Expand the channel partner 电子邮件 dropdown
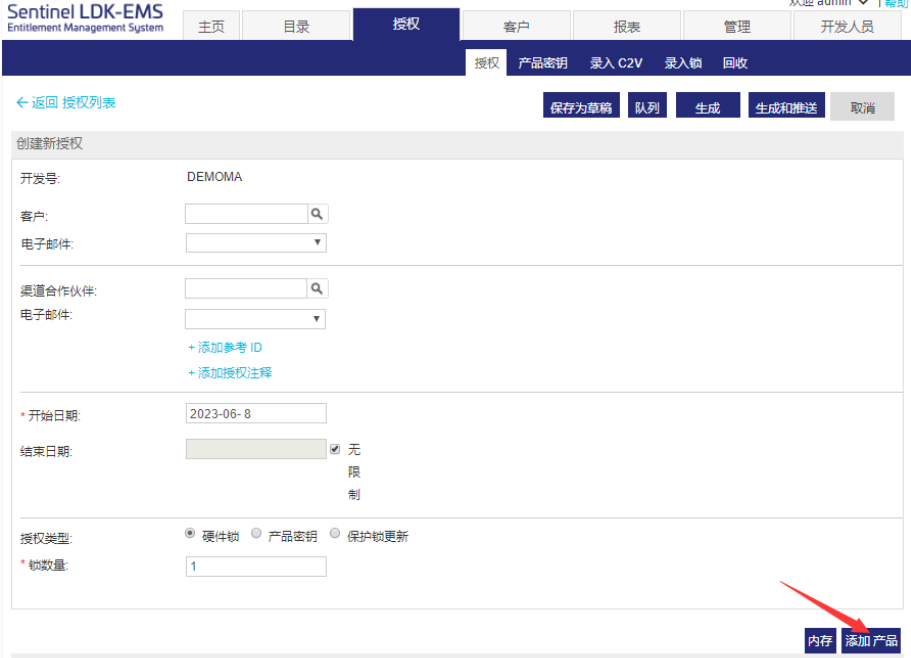 [256, 319]
